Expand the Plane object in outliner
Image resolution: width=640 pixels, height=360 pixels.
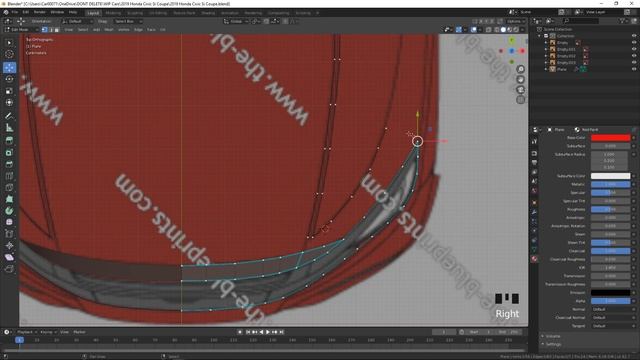point(546,69)
